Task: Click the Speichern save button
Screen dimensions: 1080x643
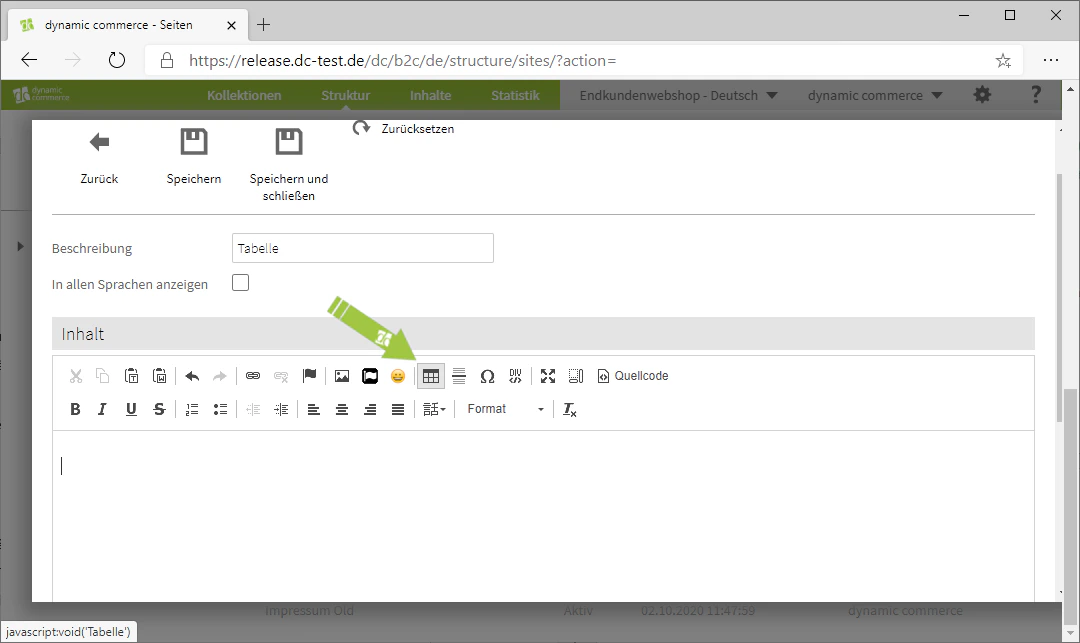Action: [194, 158]
